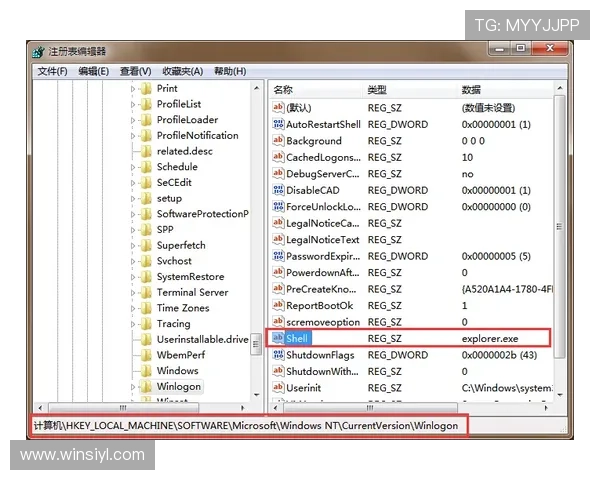Select the SystemRestore key in tree
Image resolution: width=600 pixels, height=480 pixels.
(x=190, y=277)
